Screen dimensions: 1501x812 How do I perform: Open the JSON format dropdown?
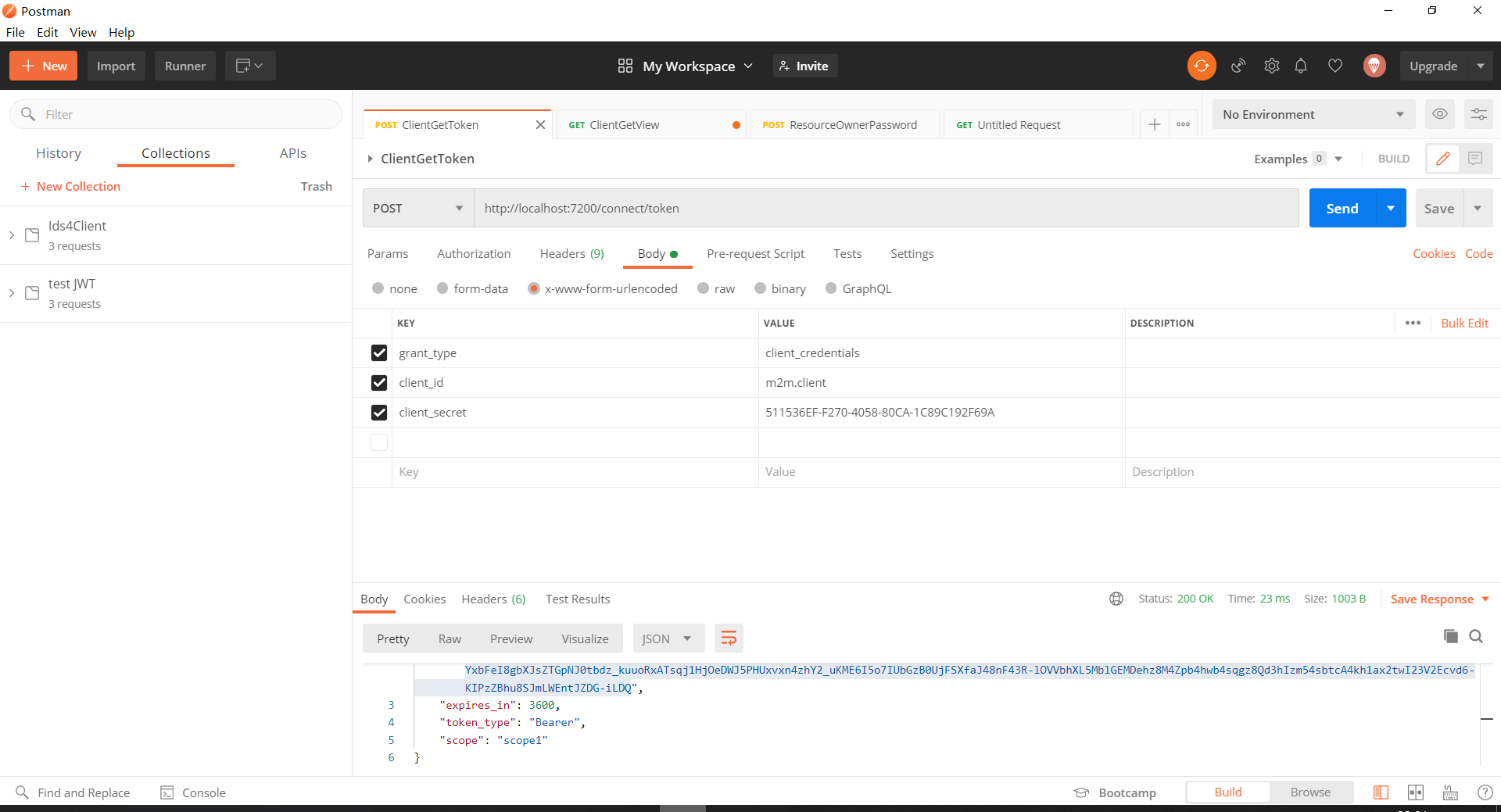[x=668, y=639]
